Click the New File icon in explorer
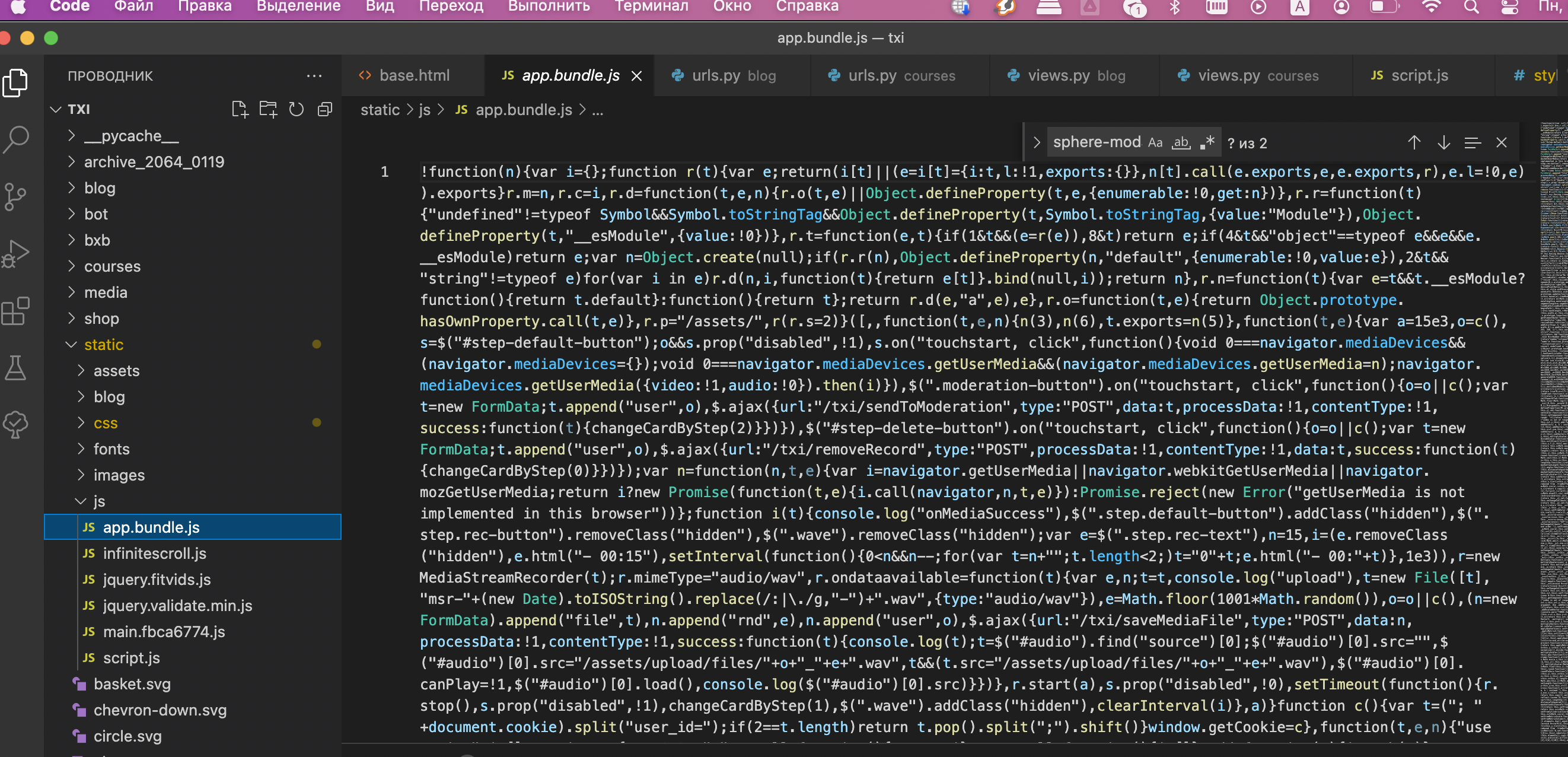The image size is (1568, 757). click(x=240, y=110)
